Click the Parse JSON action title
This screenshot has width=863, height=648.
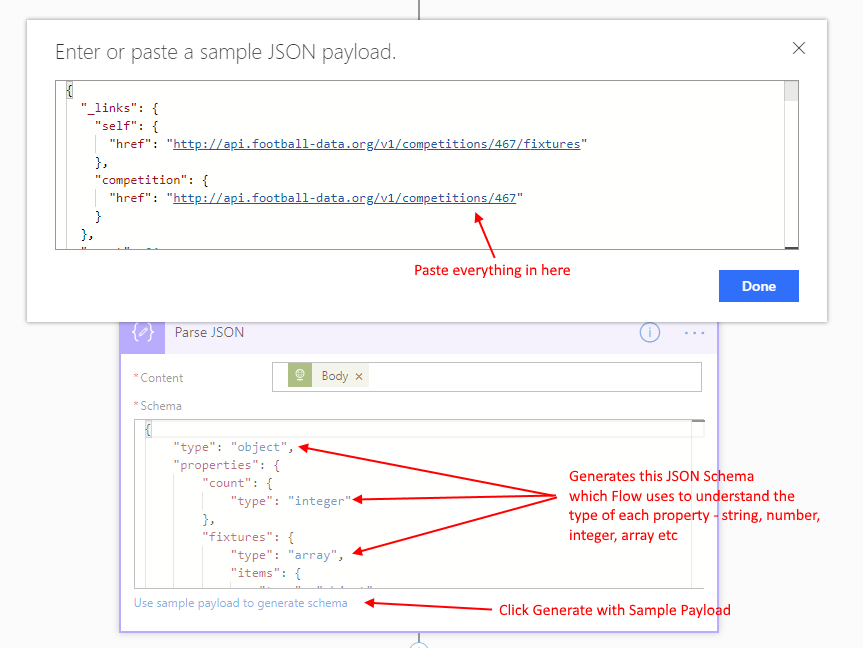point(209,332)
